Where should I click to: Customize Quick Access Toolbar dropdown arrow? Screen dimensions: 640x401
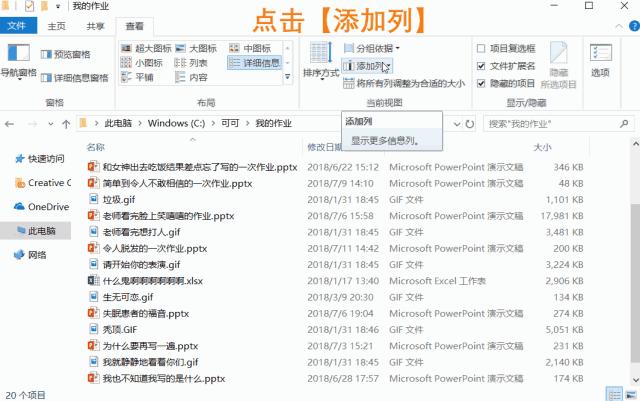[58, 7]
